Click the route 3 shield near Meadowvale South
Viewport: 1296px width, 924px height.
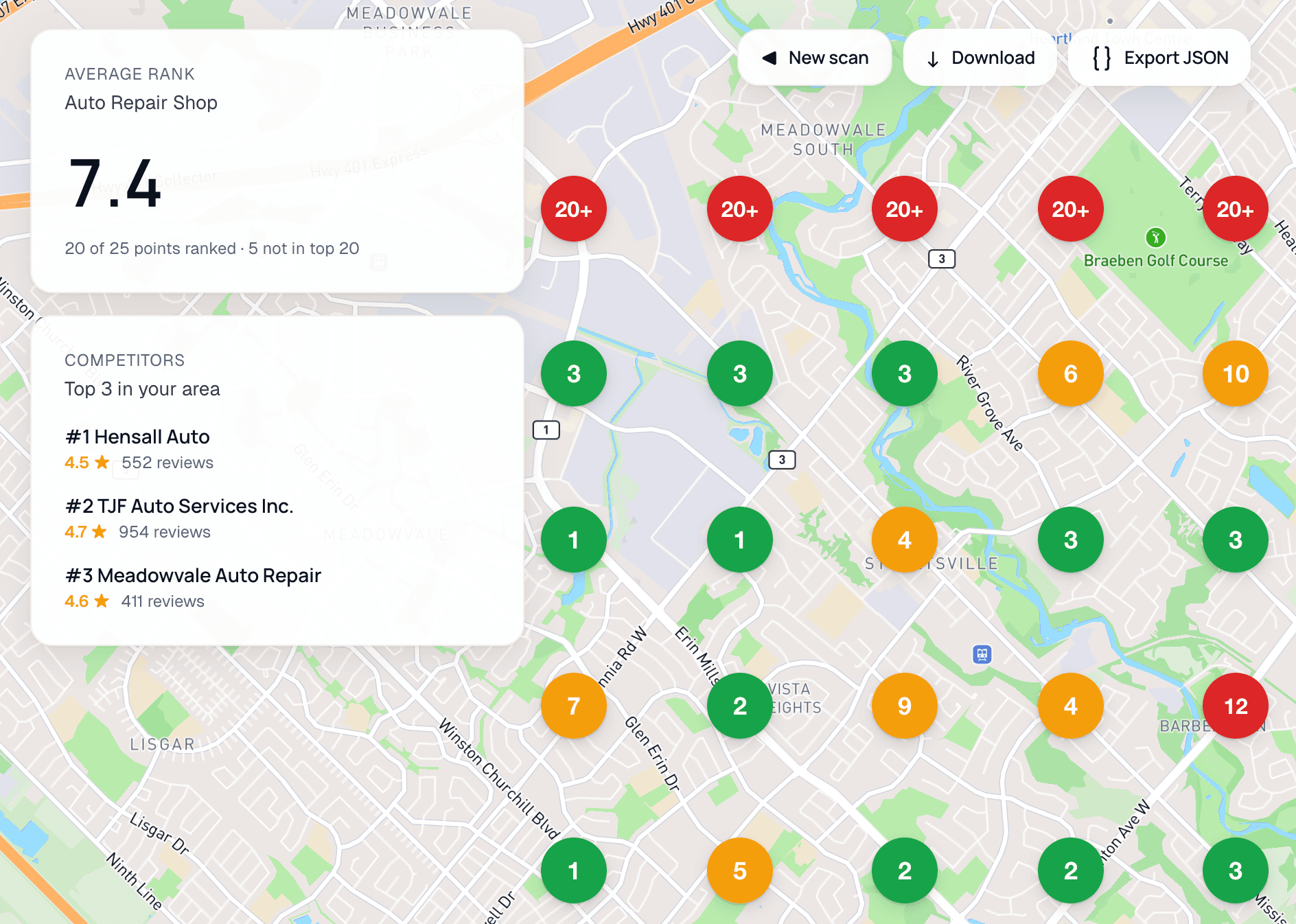pyautogui.click(x=942, y=259)
